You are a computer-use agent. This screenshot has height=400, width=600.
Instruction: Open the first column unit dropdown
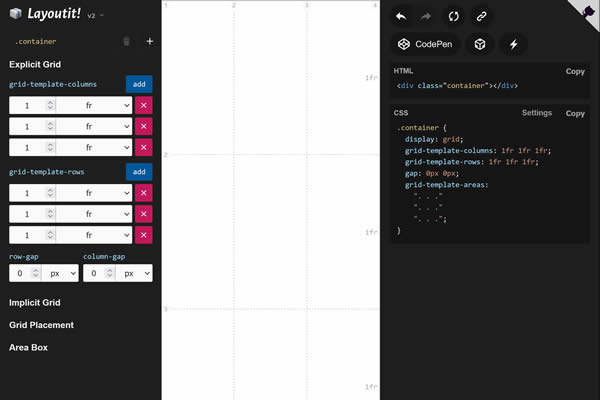(x=94, y=105)
